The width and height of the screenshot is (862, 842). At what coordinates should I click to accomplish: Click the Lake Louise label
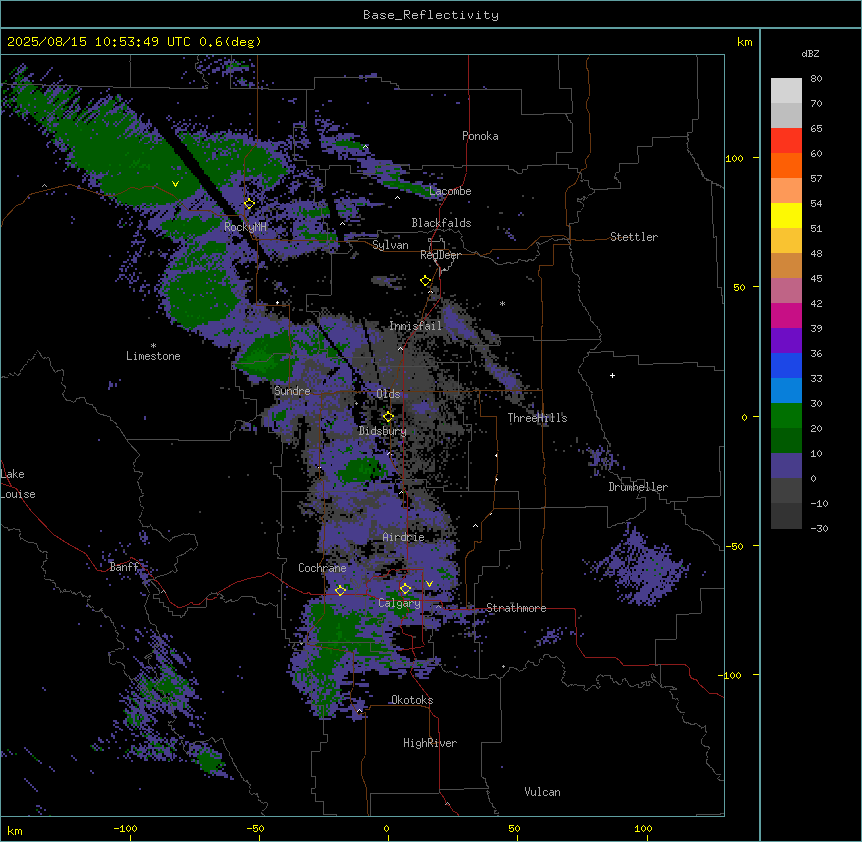18,484
